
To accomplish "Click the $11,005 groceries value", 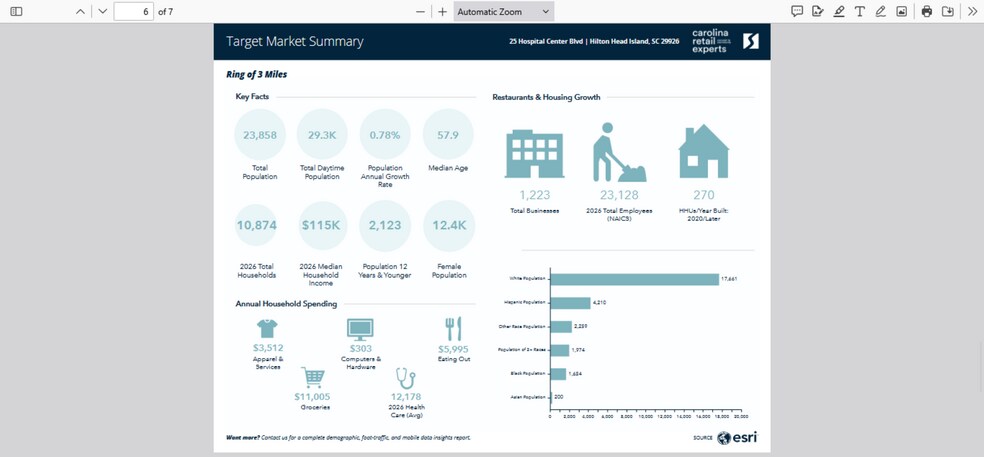I will (x=312, y=397).
